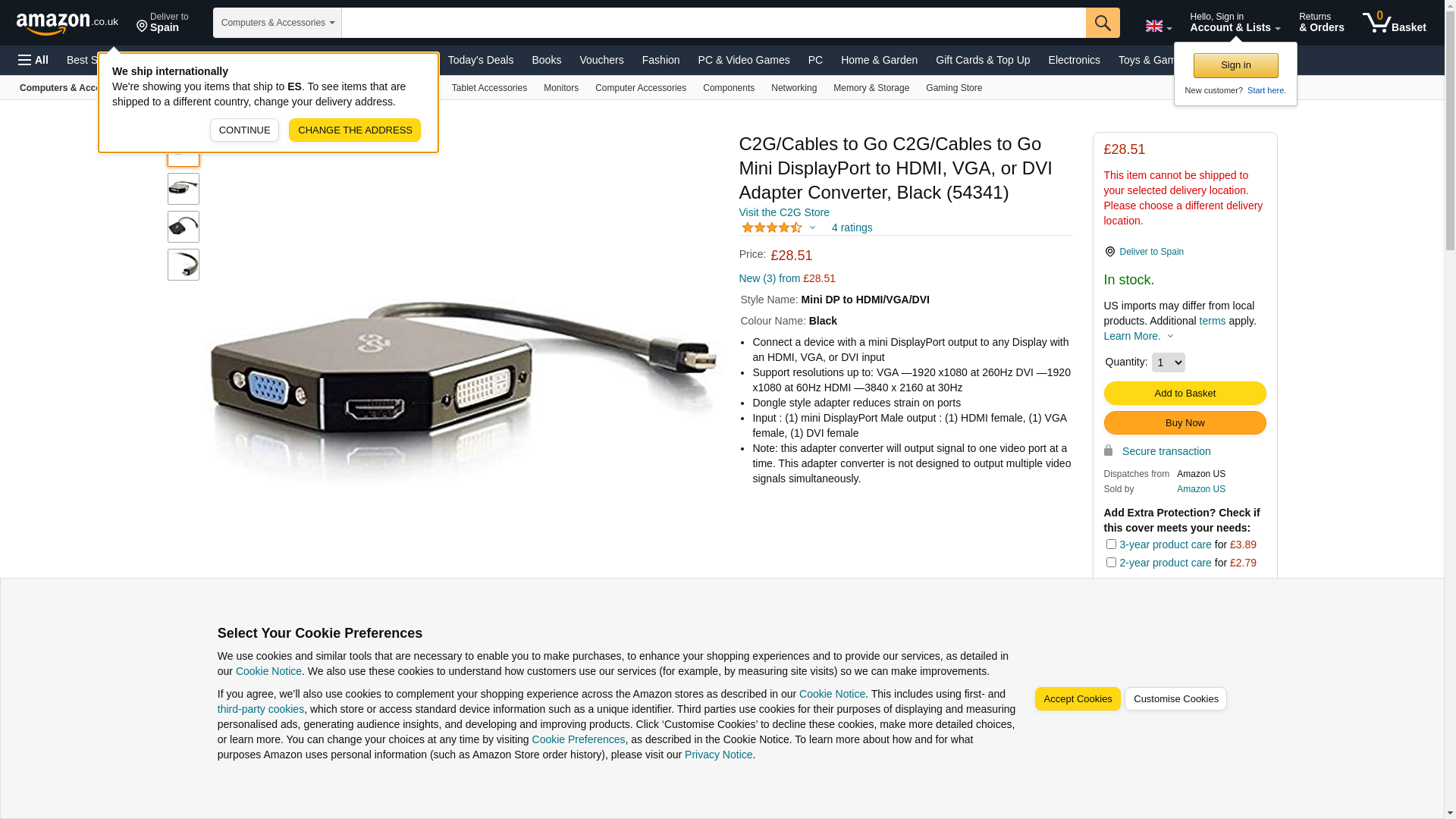Image resolution: width=1456 pixels, height=819 pixels.
Task: Click the Secure transaction lock link
Action: (x=1157, y=451)
